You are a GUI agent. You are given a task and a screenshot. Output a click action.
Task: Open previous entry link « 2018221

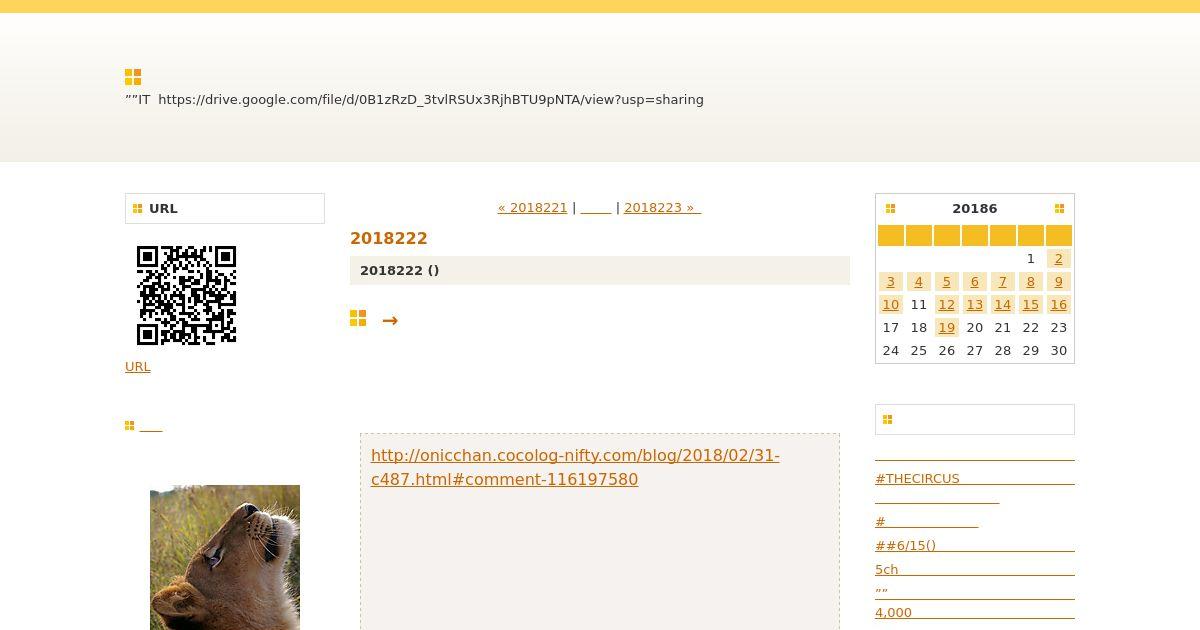[x=532, y=208]
